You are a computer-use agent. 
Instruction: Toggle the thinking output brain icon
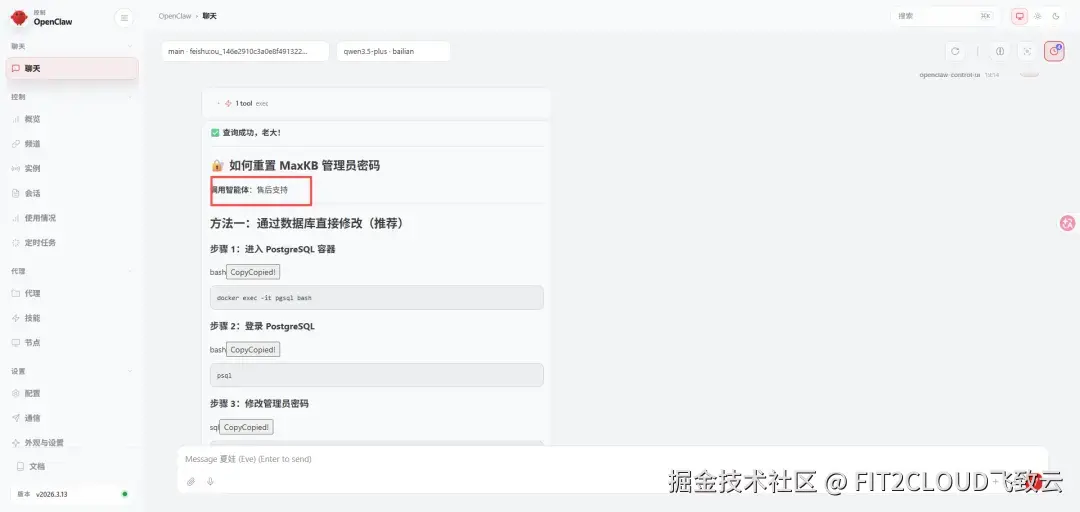click(x=1000, y=51)
